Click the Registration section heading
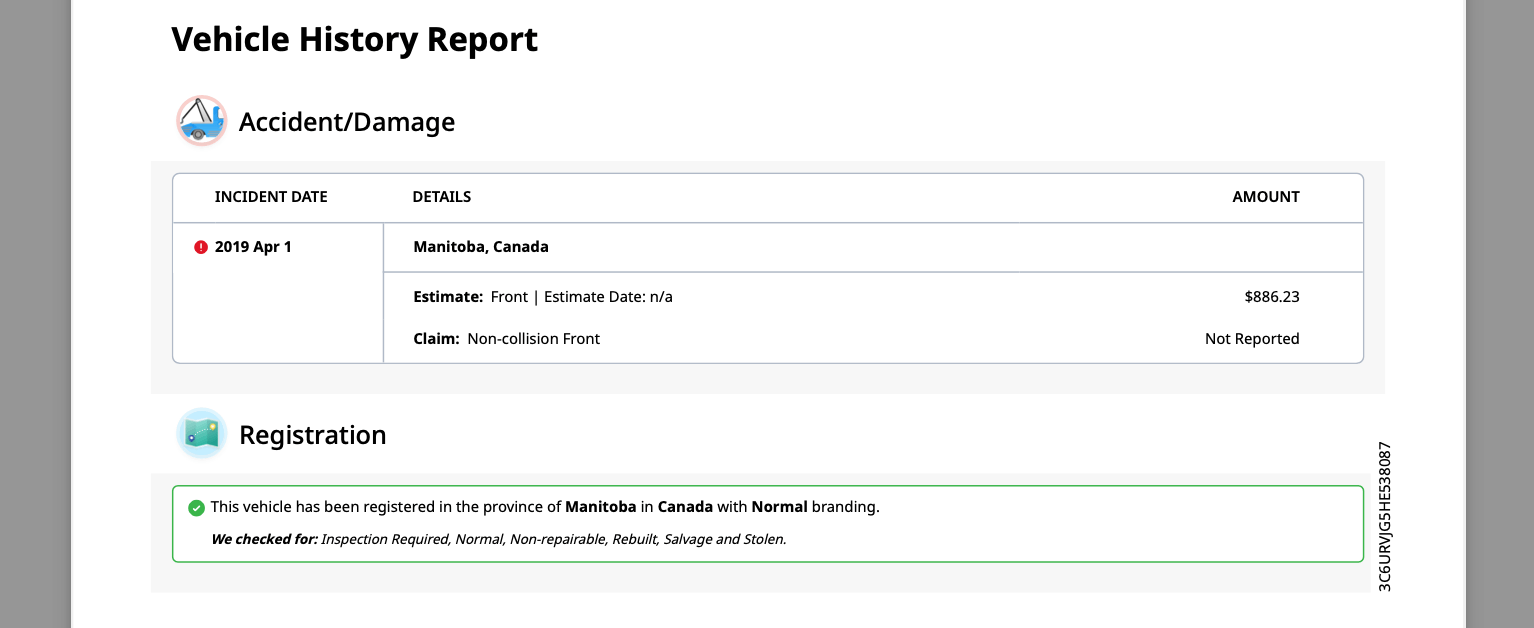 click(x=313, y=435)
